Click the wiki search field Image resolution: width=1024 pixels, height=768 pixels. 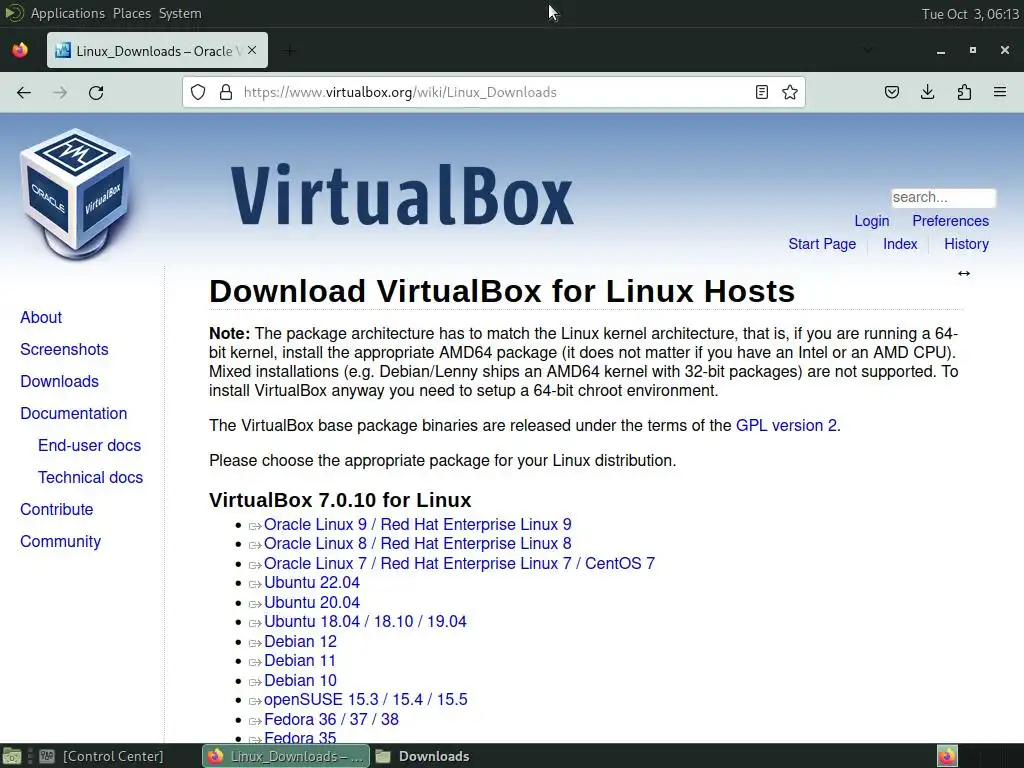[x=943, y=197]
